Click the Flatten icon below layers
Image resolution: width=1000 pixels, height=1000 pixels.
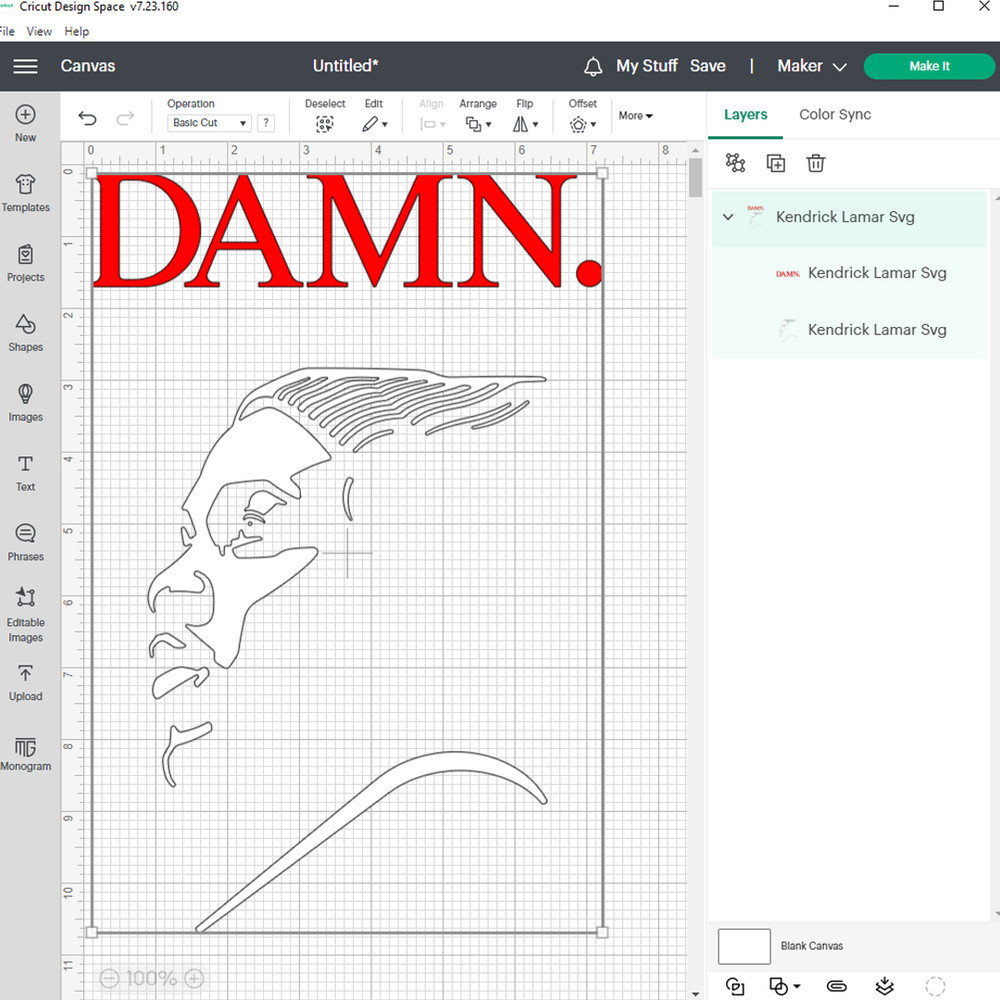(x=884, y=986)
